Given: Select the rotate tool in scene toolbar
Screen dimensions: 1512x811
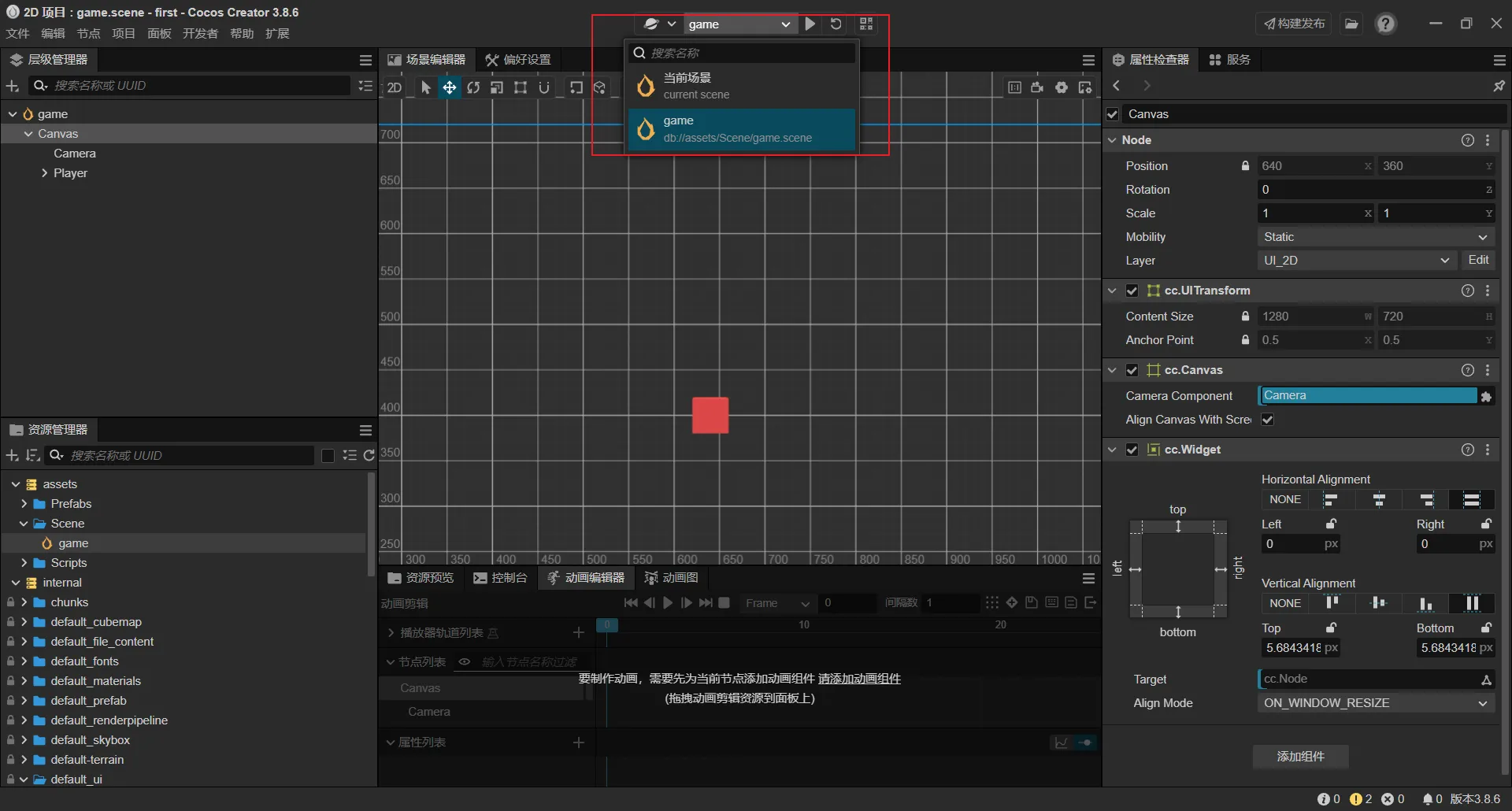Looking at the screenshot, I should click(x=472, y=87).
